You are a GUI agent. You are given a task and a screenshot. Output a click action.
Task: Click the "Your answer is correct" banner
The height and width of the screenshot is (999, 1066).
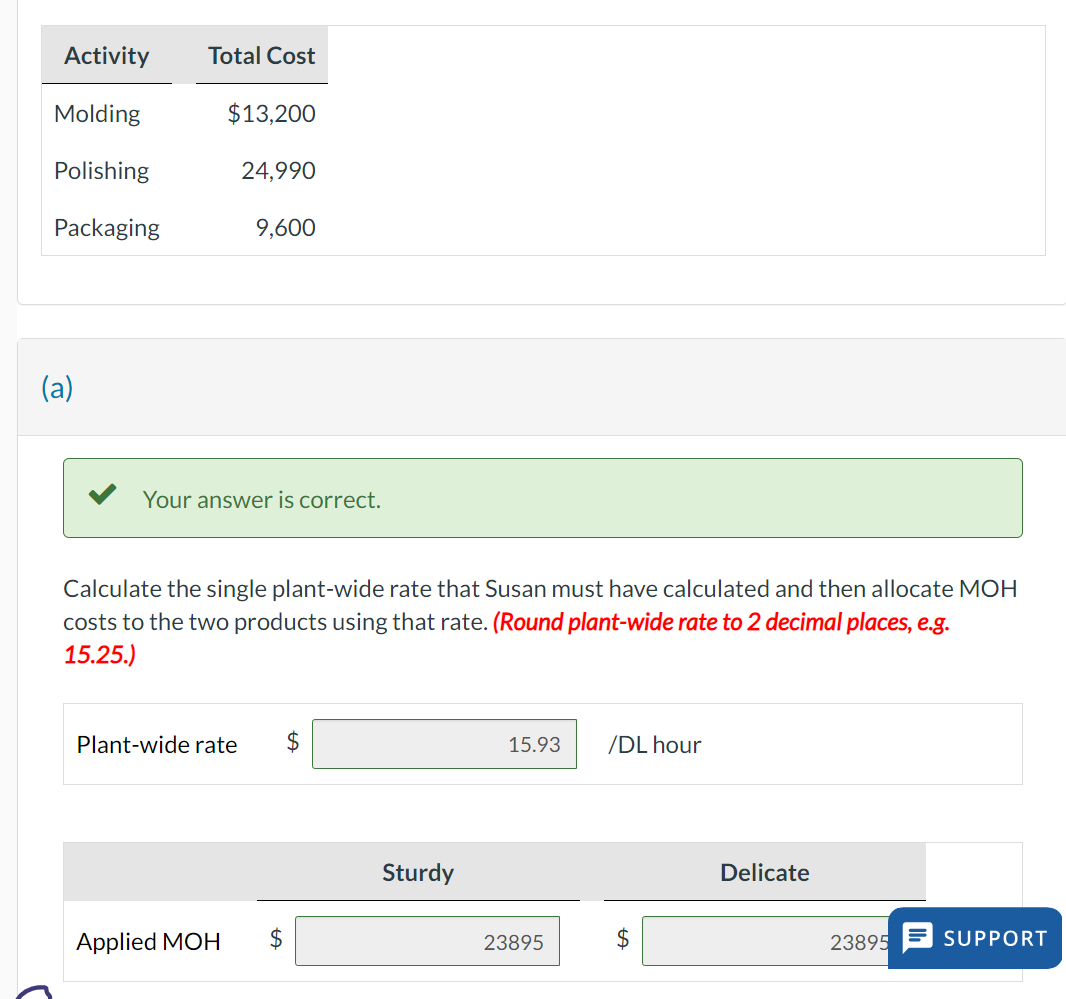542,498
